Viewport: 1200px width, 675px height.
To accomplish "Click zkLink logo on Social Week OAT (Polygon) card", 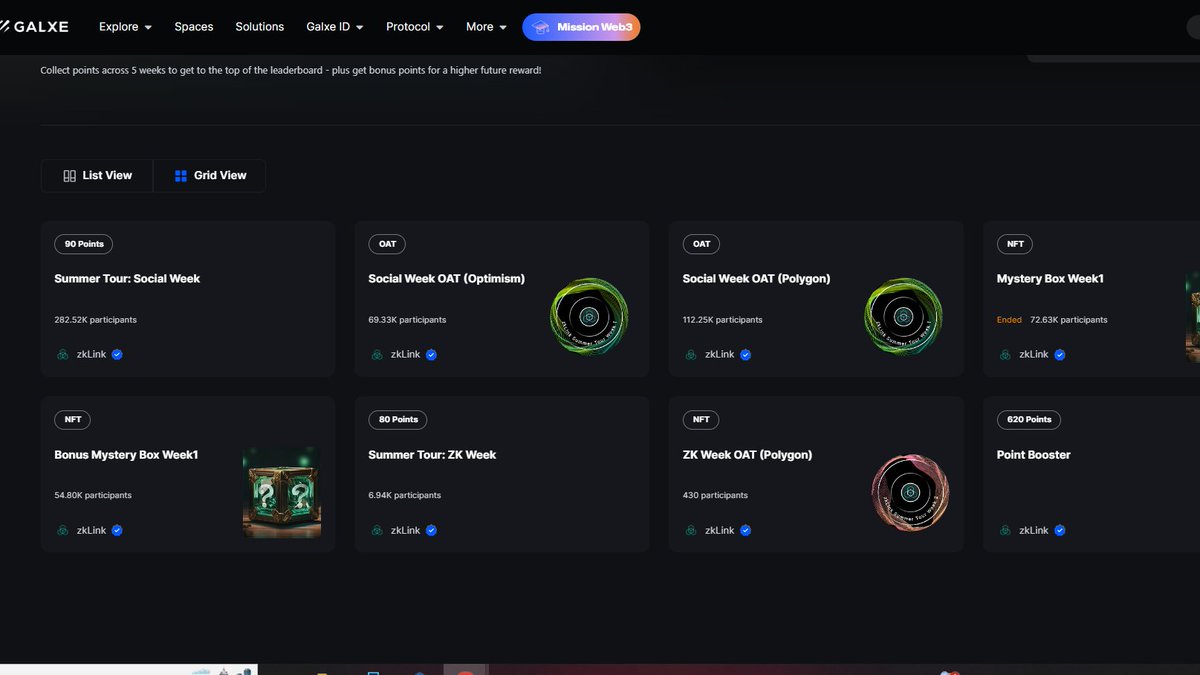I will 691,354.
